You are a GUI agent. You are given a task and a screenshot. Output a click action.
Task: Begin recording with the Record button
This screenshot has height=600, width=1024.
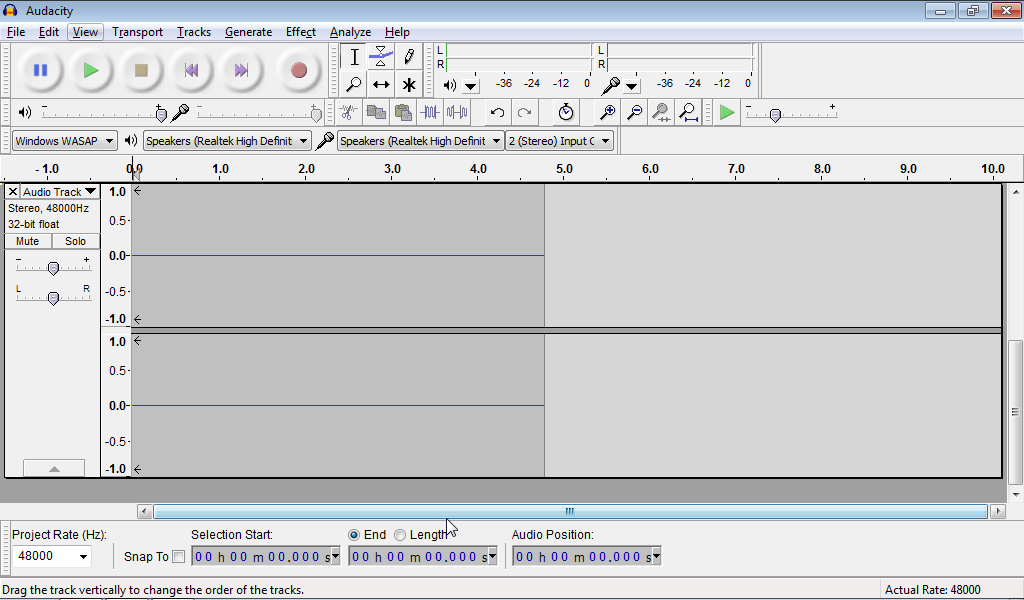(x=298, y=70)
